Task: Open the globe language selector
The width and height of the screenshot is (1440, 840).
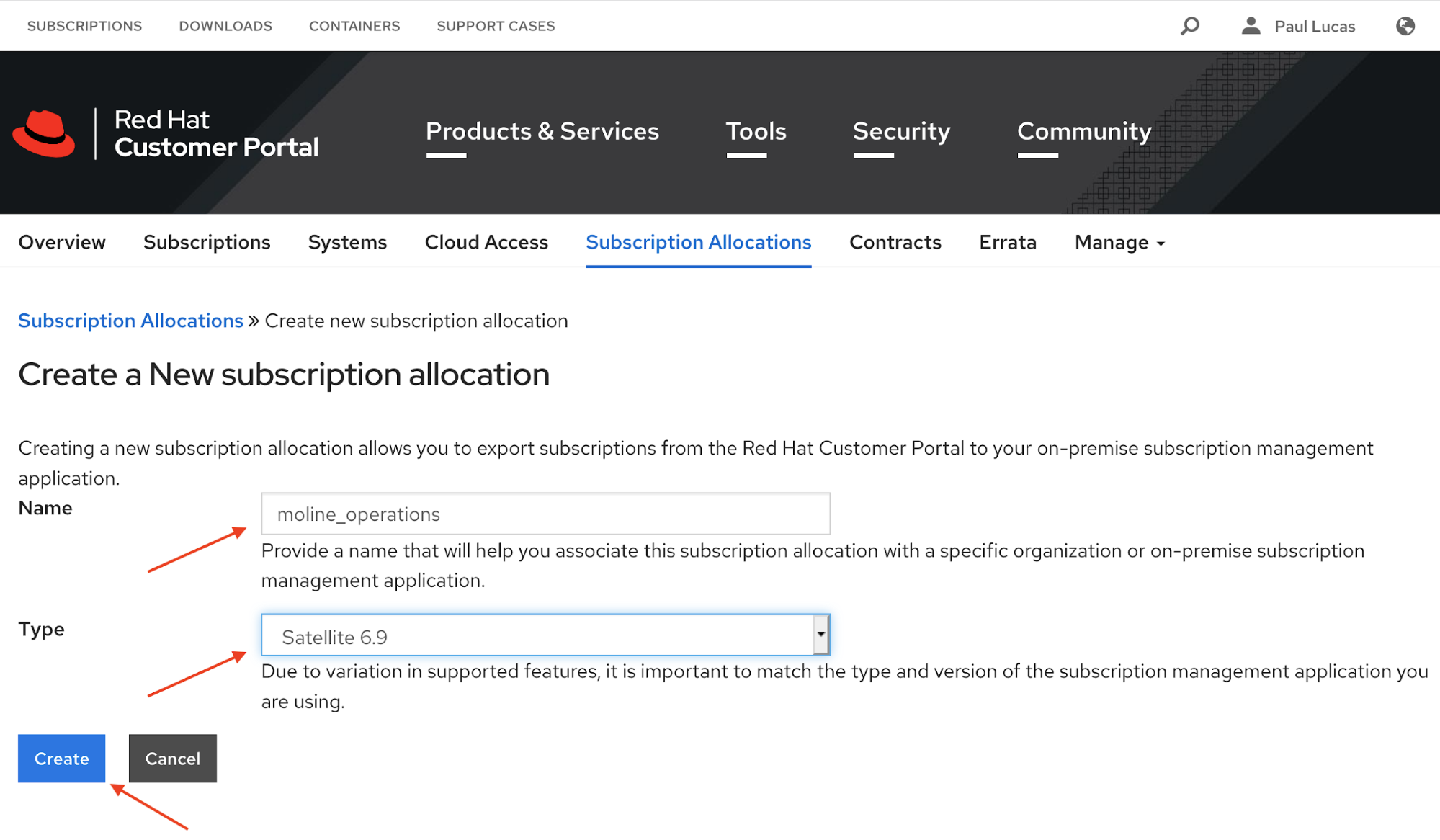Action: point(1405,26)
